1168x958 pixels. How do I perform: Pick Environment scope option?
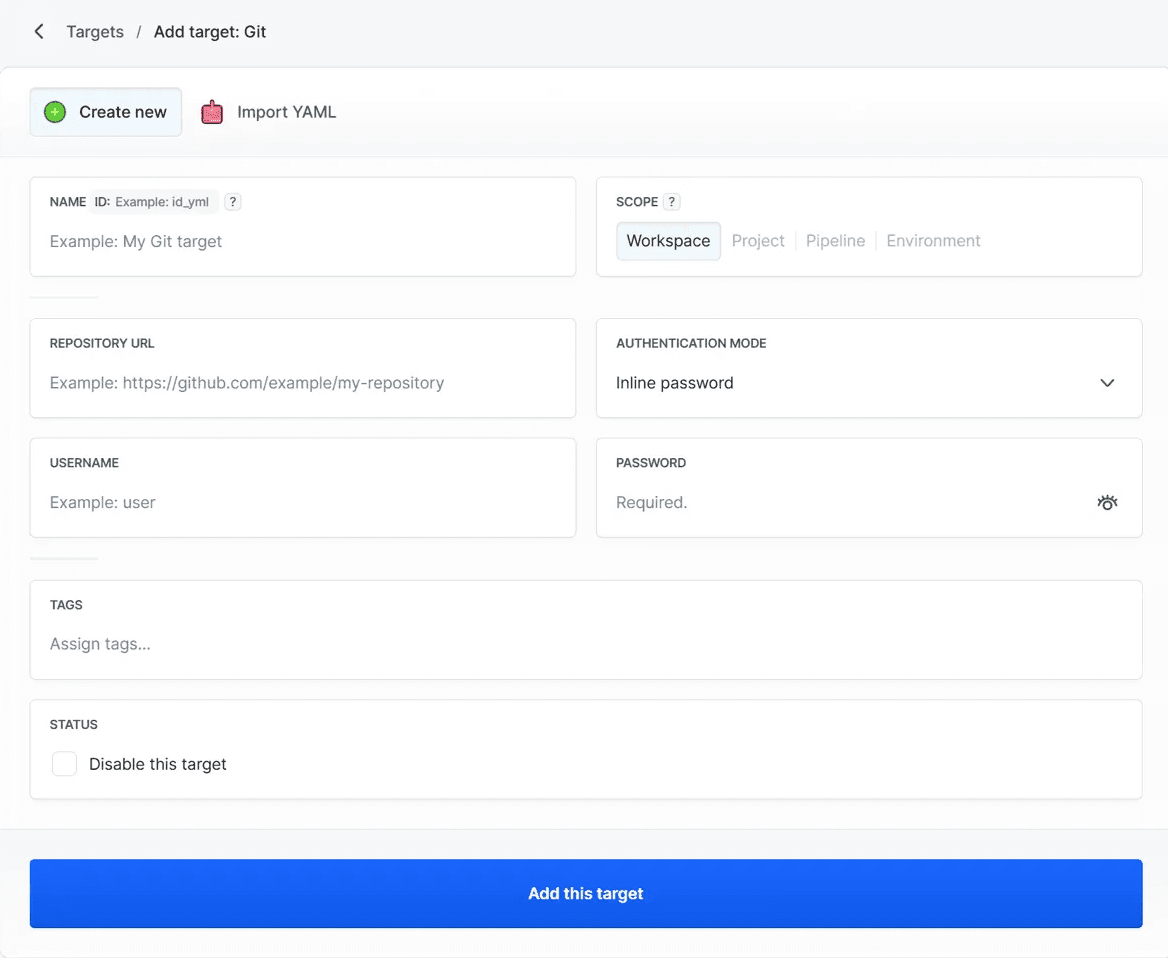tap(933, 241)
